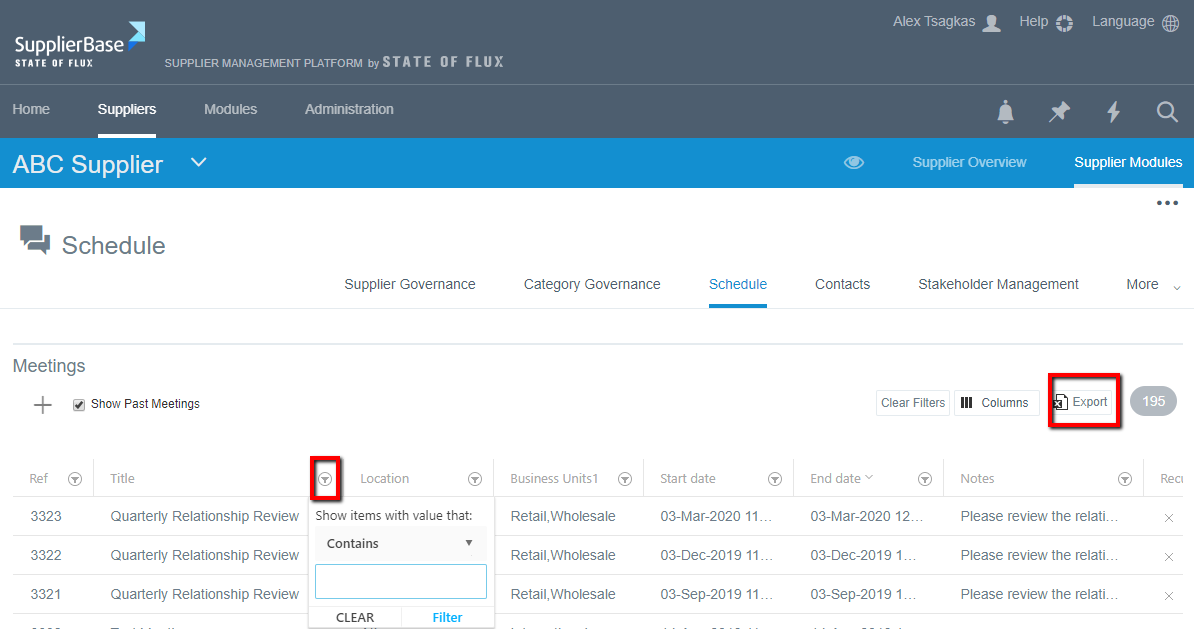Viewport: 1194px width, 629px height.
Task: Toggle the eye visibility icon
Action: (854, 163)
